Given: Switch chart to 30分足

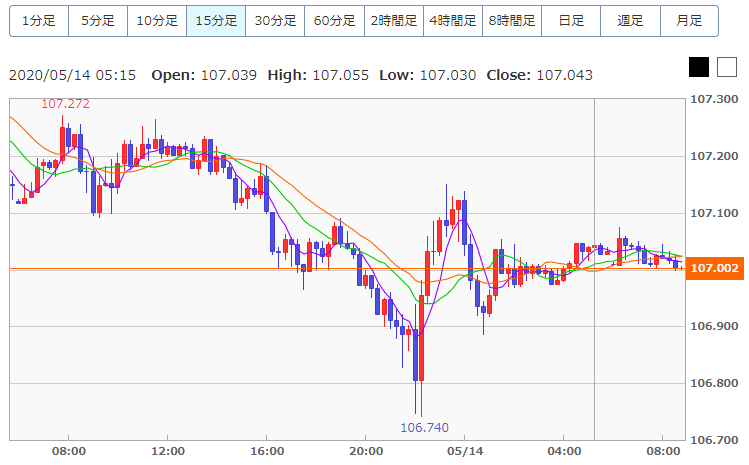Looking at the screenshot, I should 275,21.
